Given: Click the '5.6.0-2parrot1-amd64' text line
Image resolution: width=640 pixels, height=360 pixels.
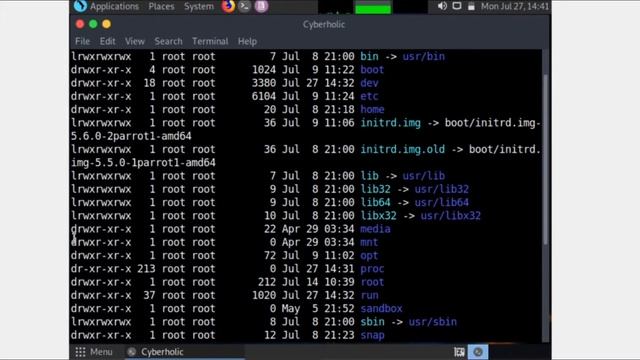Looking at the screenshot, I should 131,136.
